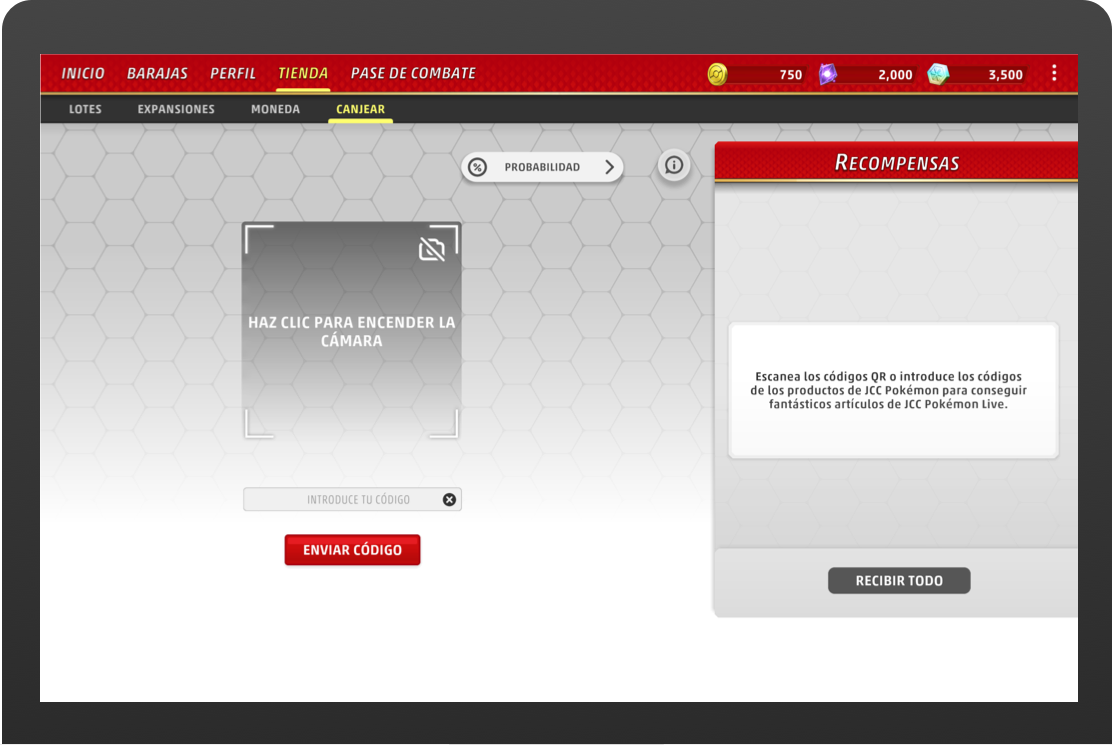1112x745 pixels.
Task: Turn on camera in QR scan area
Action: point(352,332)
